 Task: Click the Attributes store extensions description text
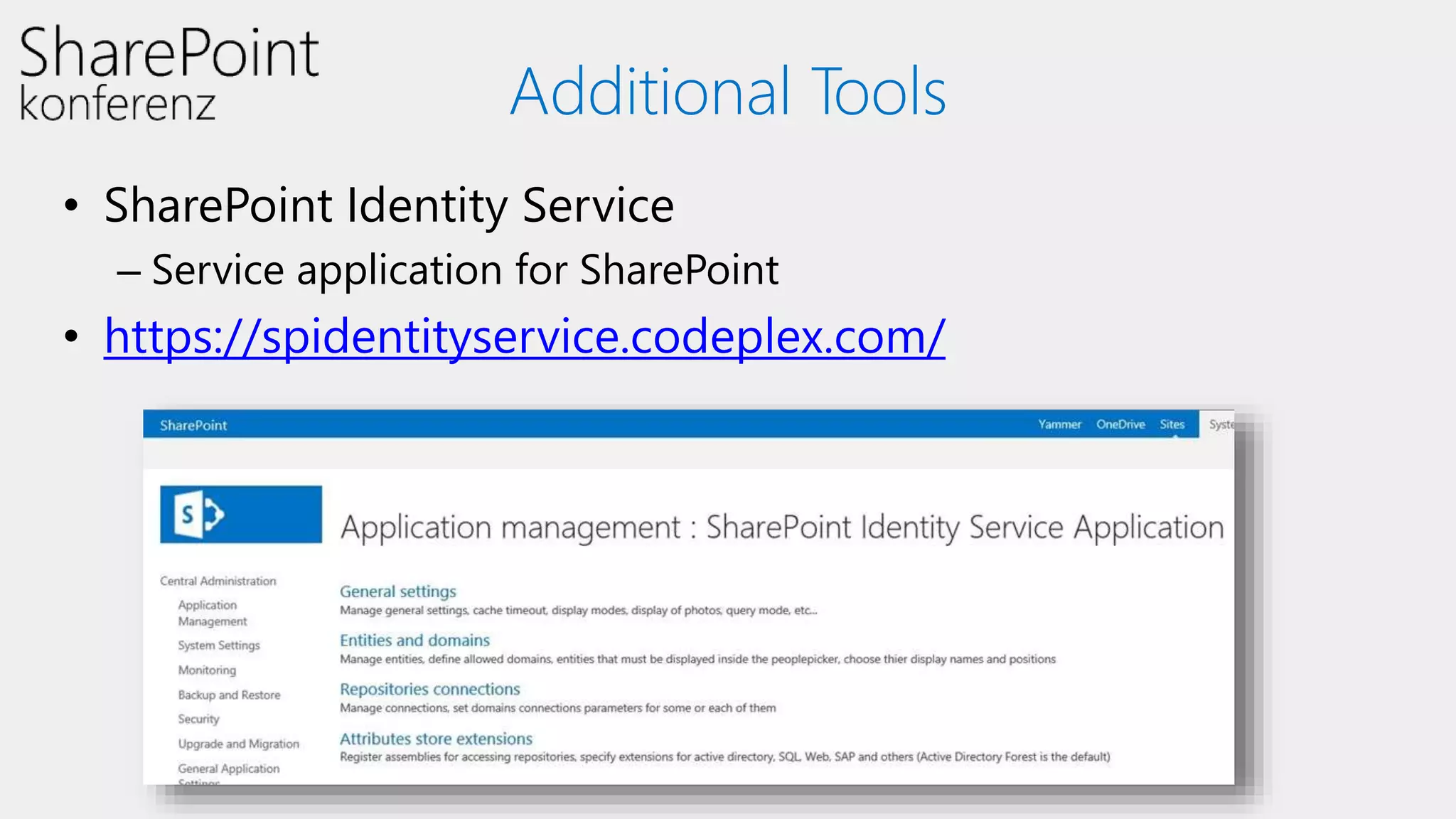724,756
